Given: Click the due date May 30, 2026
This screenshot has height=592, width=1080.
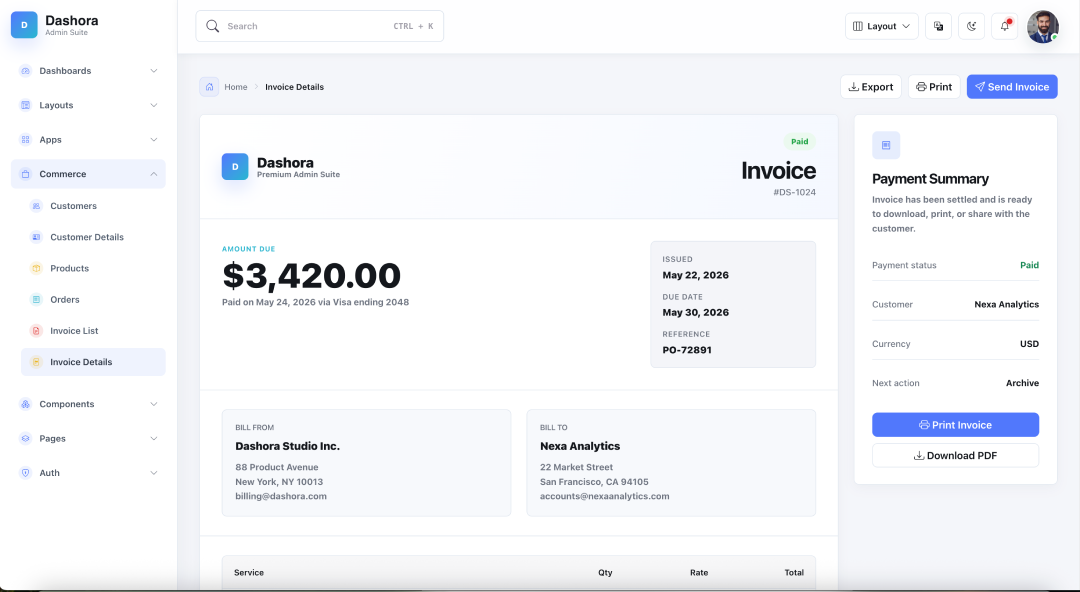Looking at the screenshot, I should click(696, 312).
